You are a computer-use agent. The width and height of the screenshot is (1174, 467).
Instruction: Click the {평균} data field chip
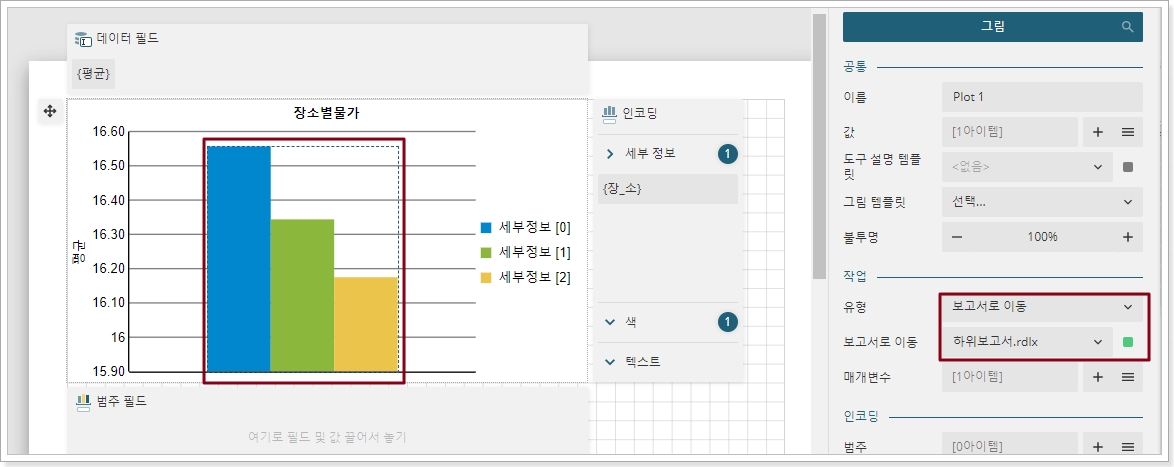(x=94, y=73)
